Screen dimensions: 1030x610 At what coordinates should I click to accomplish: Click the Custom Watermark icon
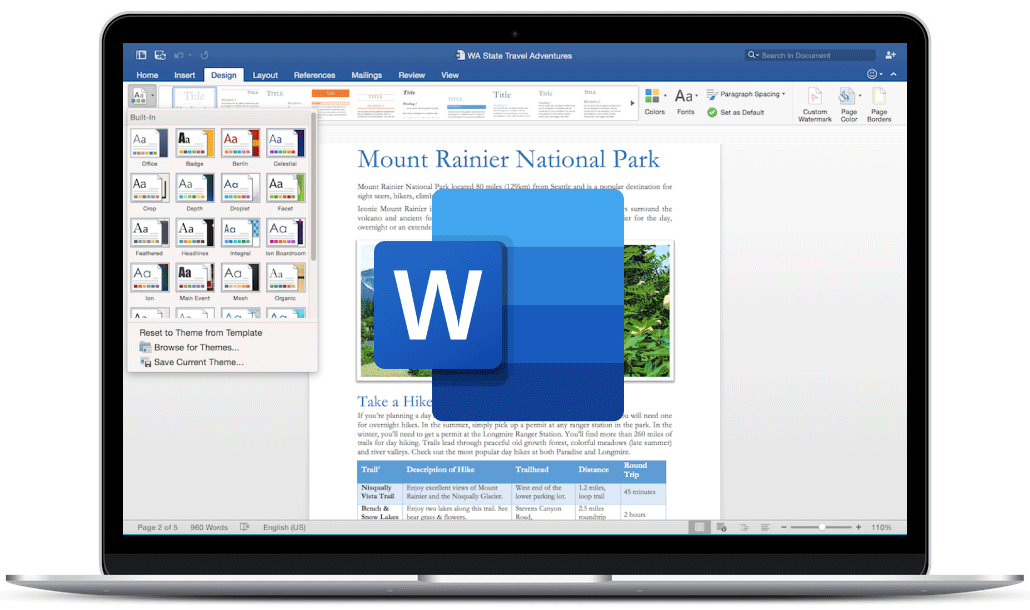(x=815, y=96)
